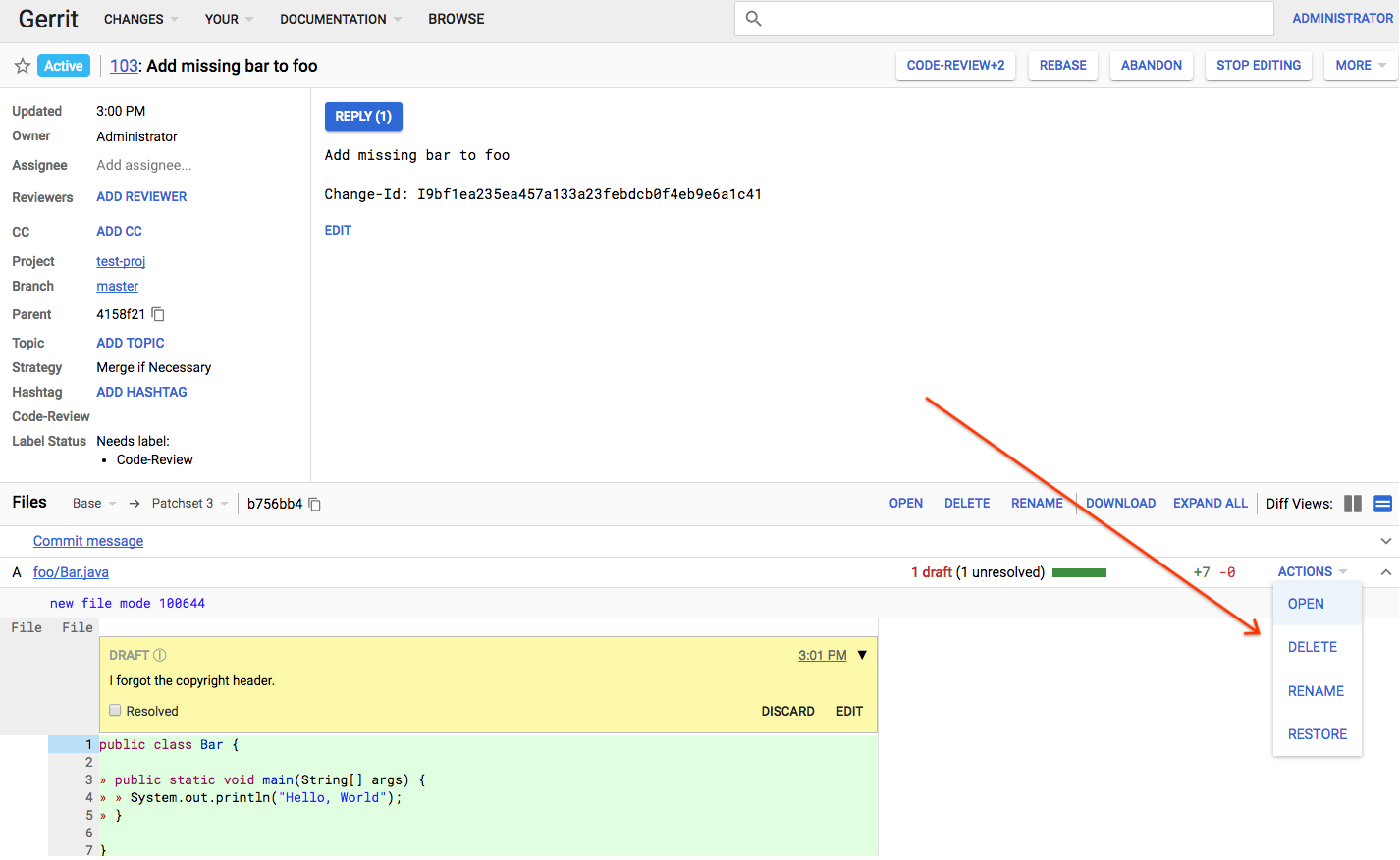Open the Base patchset dropdown

(x=94, y=504)
